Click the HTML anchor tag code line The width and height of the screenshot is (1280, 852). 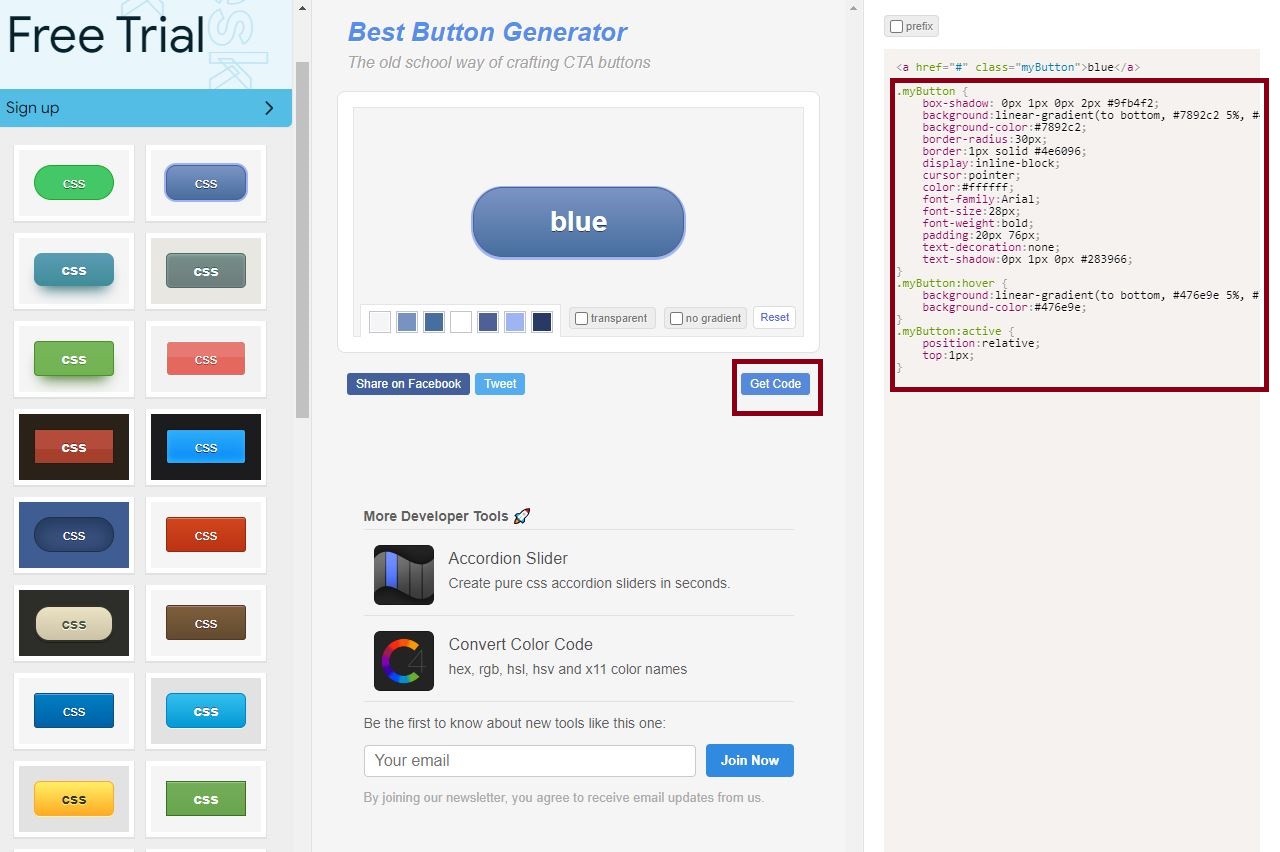[x=1018, y=68]
